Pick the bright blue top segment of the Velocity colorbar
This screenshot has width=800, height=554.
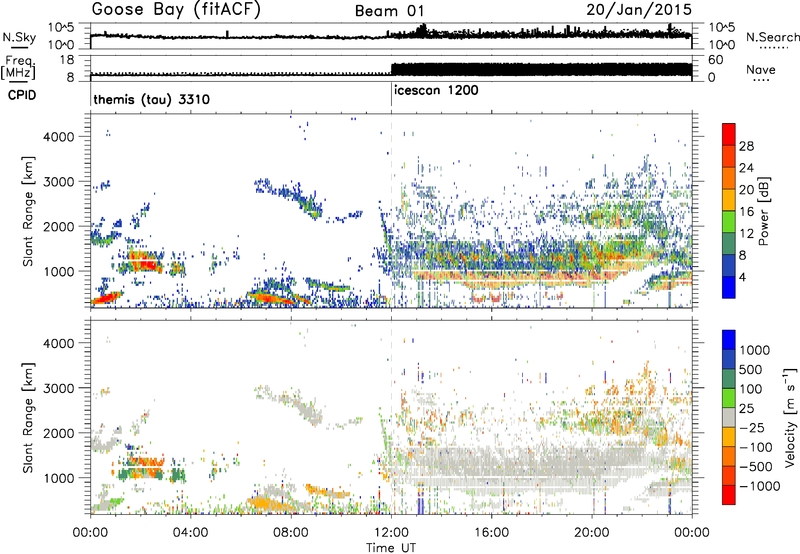729,340
